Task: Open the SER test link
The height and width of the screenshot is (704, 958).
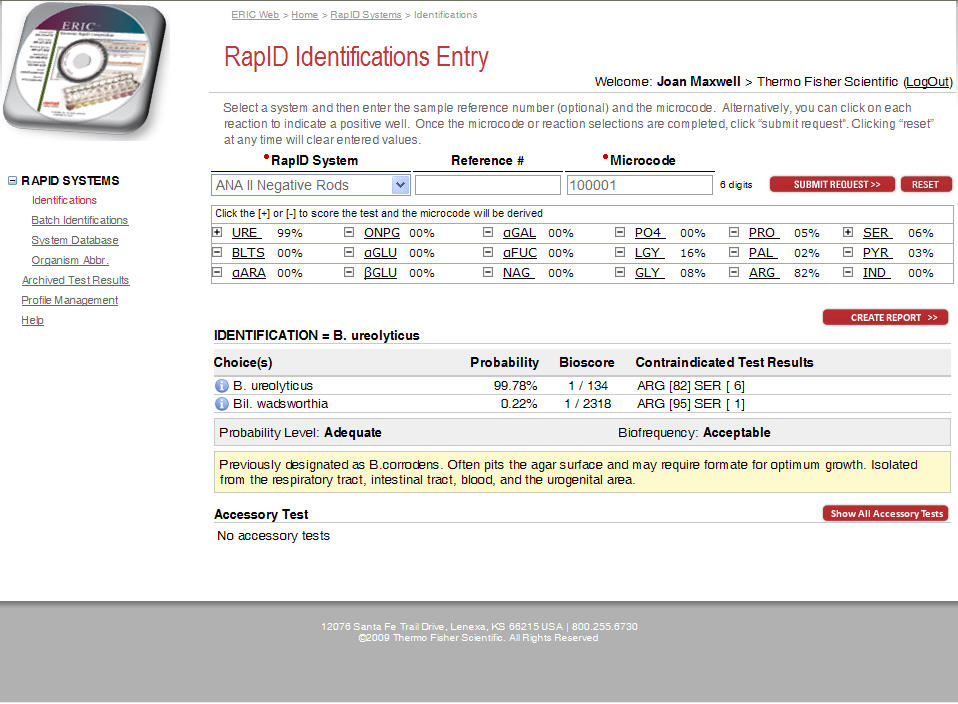Action: [x=877, y=233]
